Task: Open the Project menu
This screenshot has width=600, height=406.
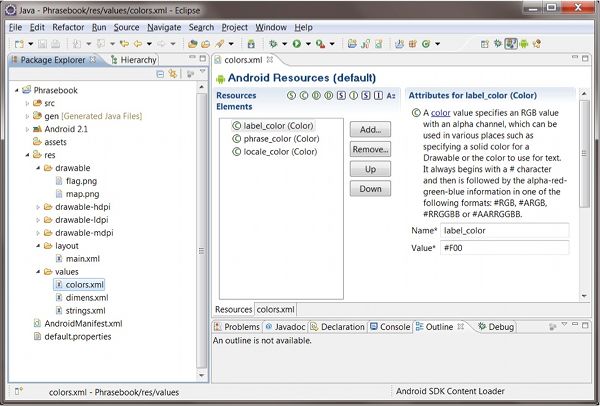Action: (x=235, y=28)
